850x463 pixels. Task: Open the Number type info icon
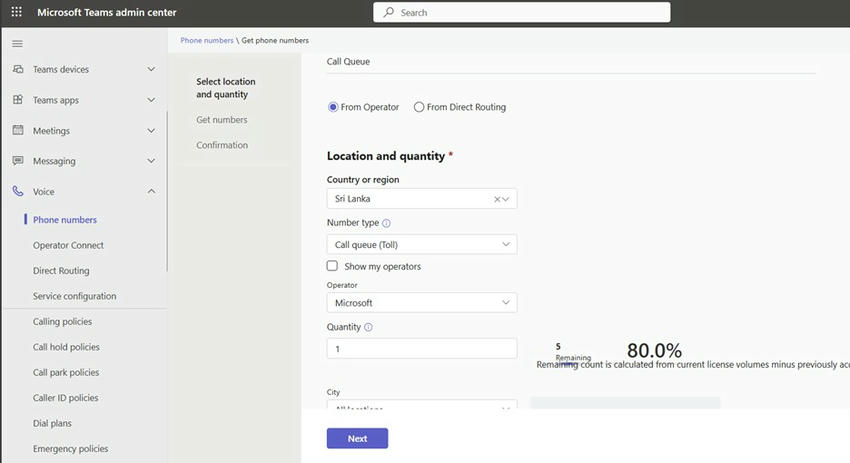(386, 223)
